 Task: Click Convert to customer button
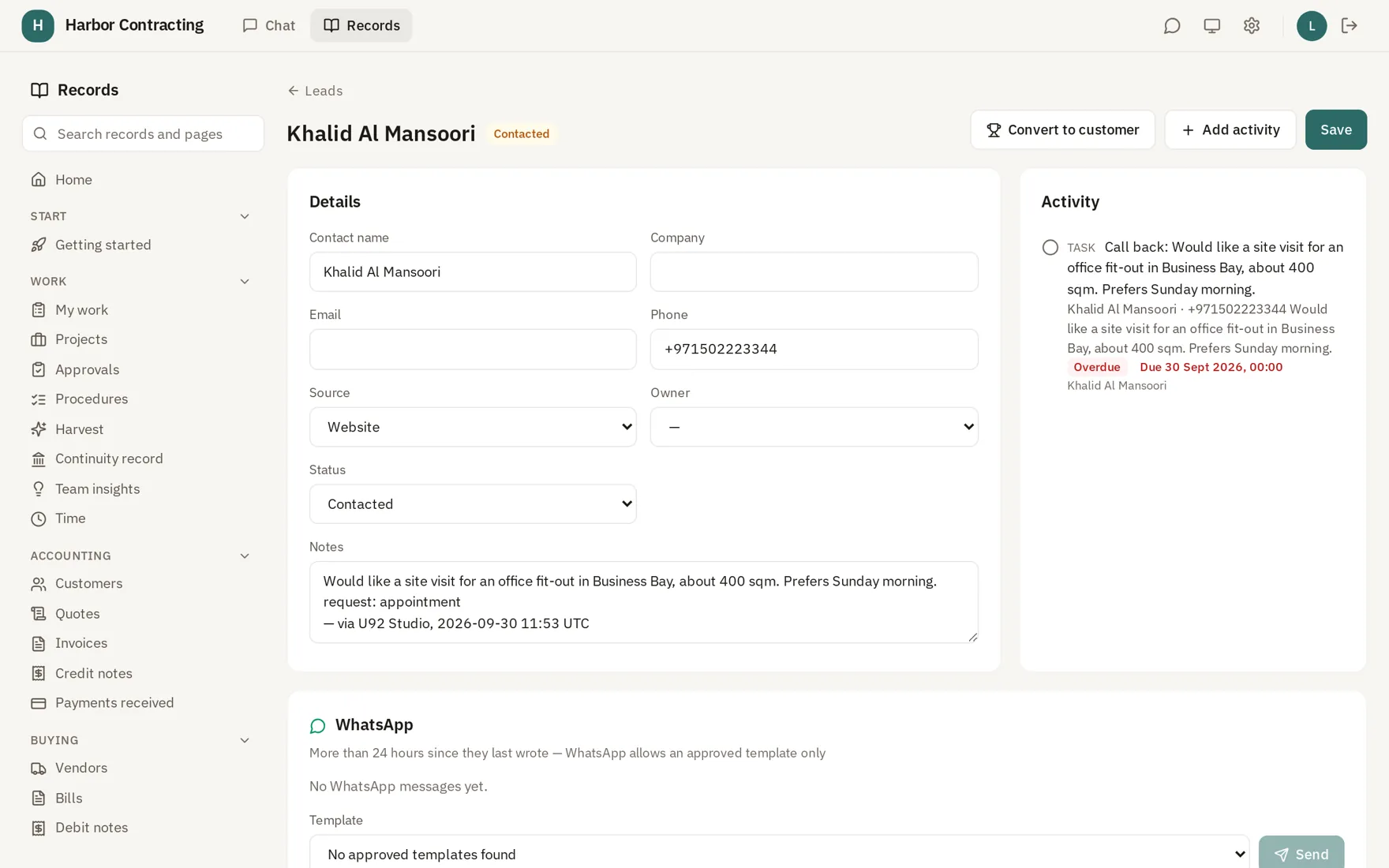(x=1062, y=129)
